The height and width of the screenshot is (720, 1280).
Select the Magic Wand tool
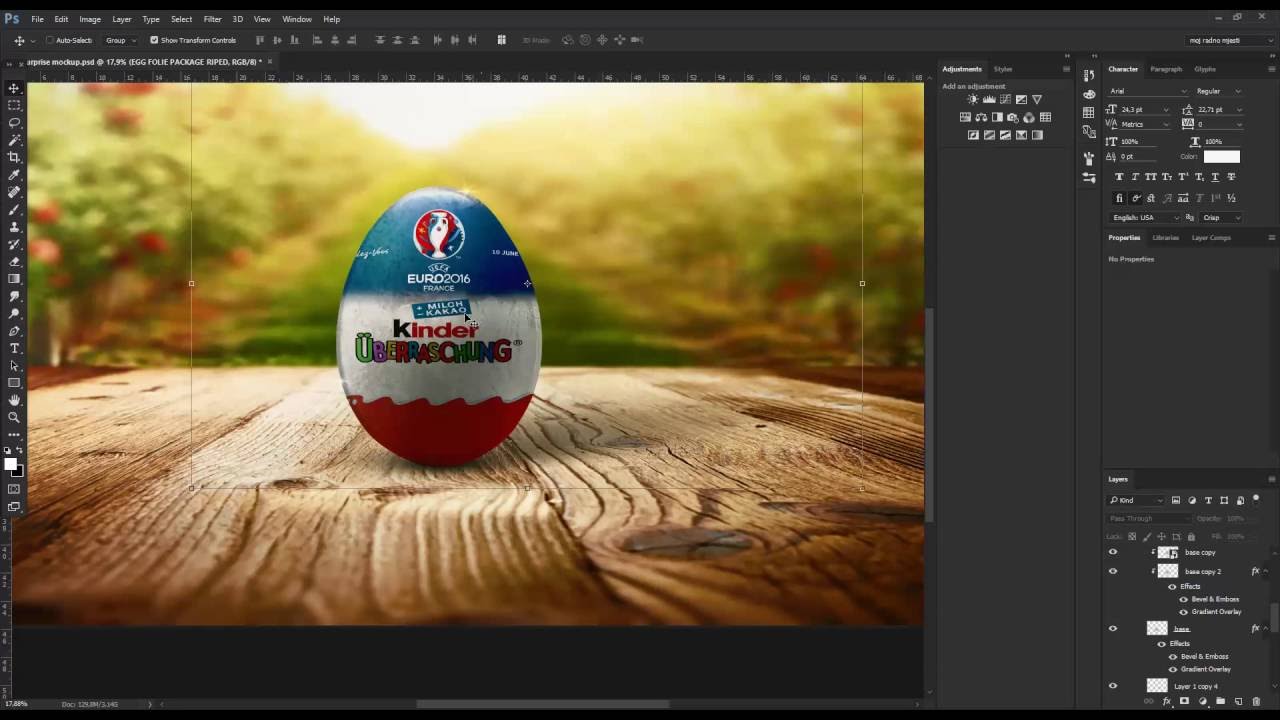[14, 140]
